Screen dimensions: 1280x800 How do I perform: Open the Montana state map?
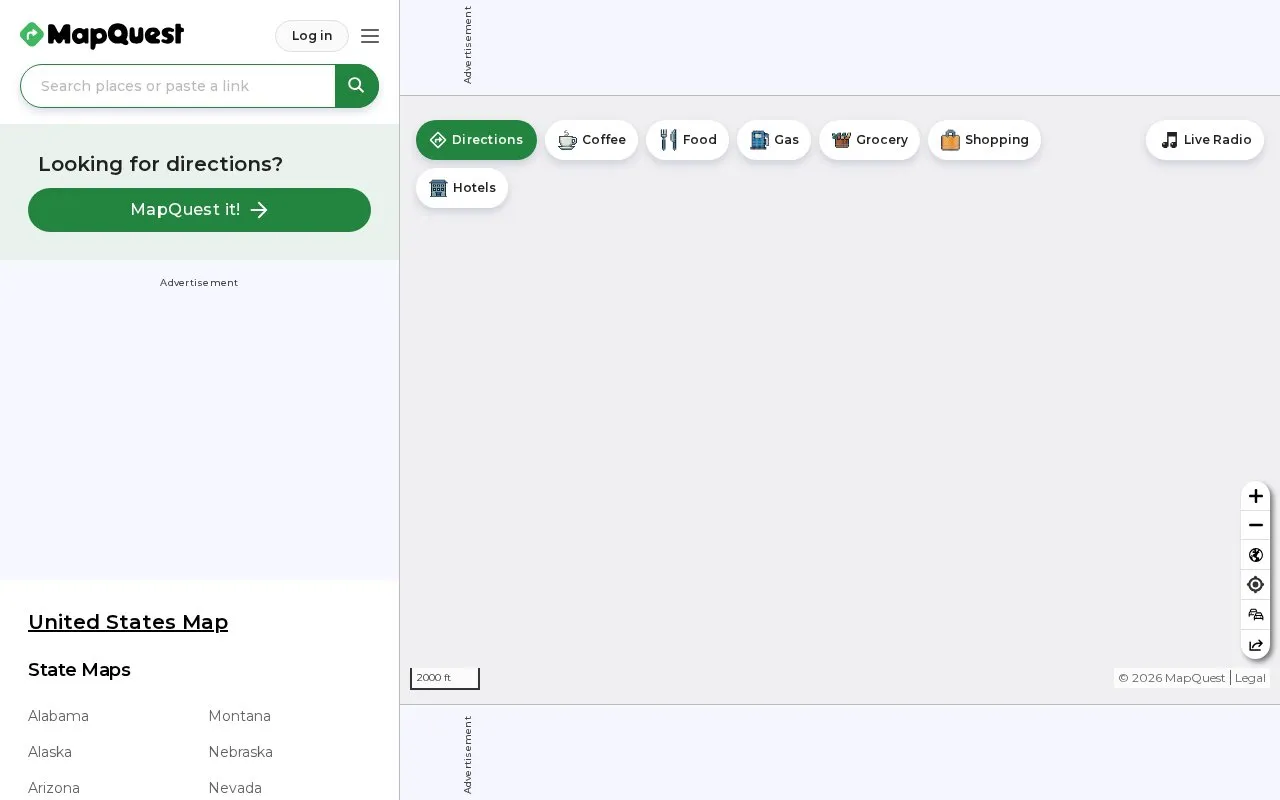239,716
